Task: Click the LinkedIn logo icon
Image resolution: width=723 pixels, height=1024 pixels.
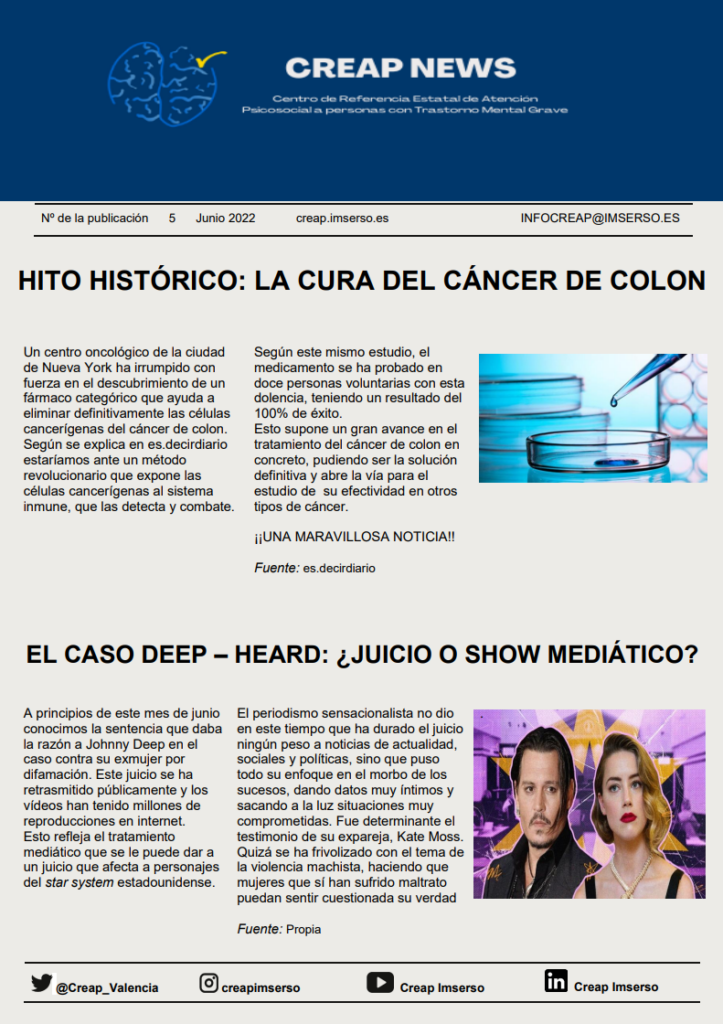Action: coord(556,982)
